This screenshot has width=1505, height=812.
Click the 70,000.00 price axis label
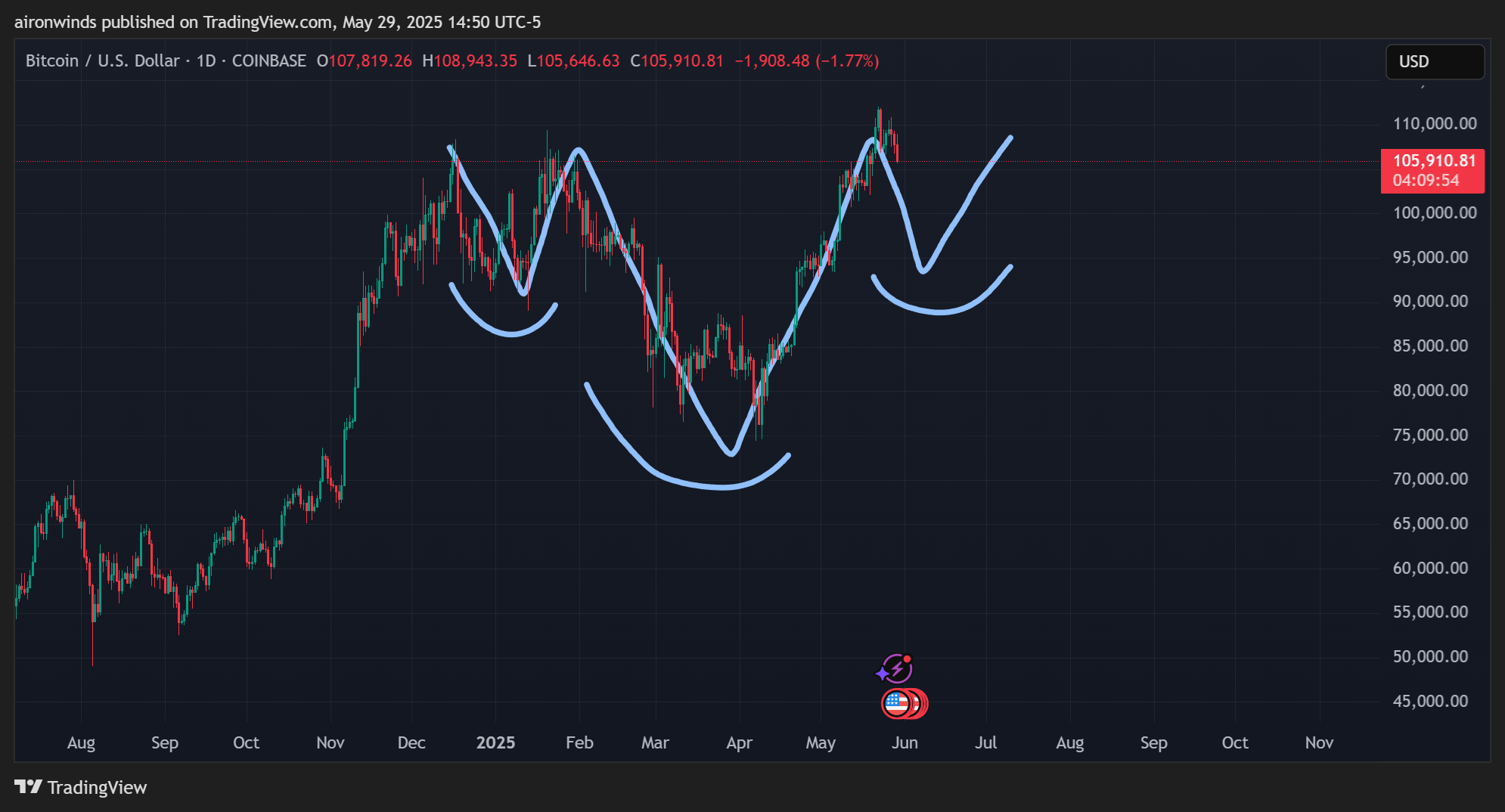pos(1430,479)
